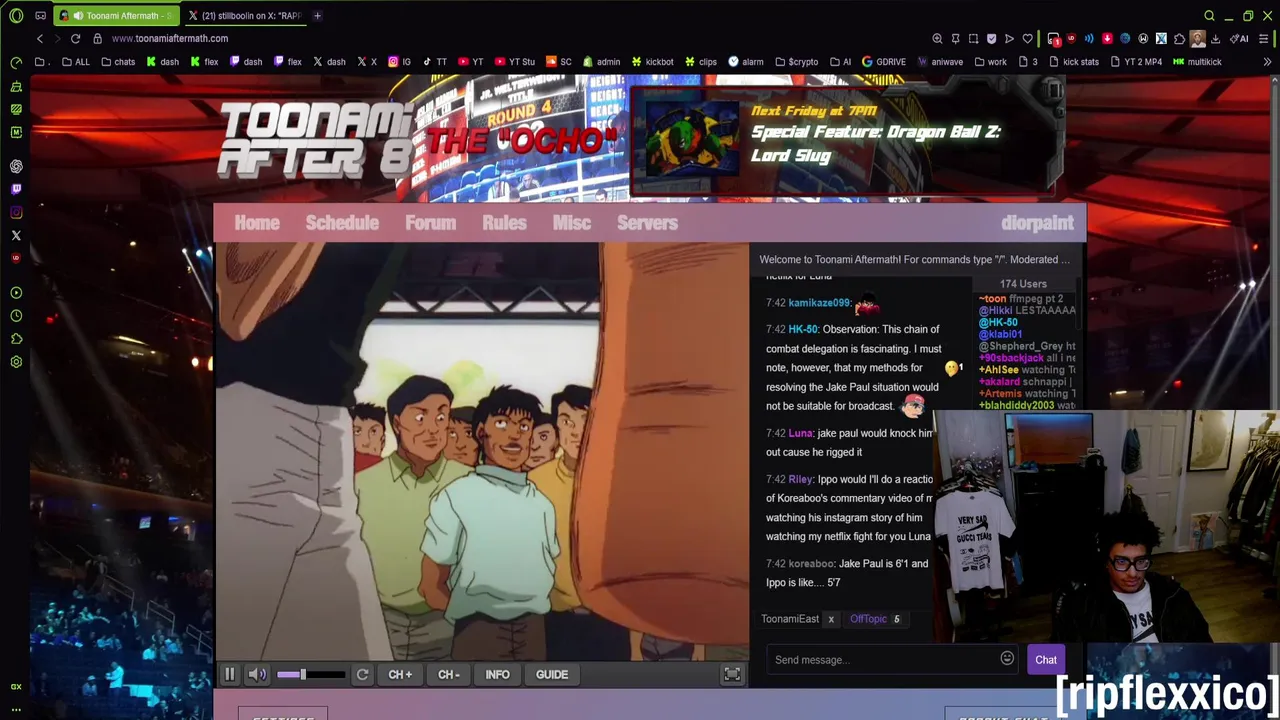1280x720 pixels.
Task: Open the clips bookmark
Action: pos(700,62)
